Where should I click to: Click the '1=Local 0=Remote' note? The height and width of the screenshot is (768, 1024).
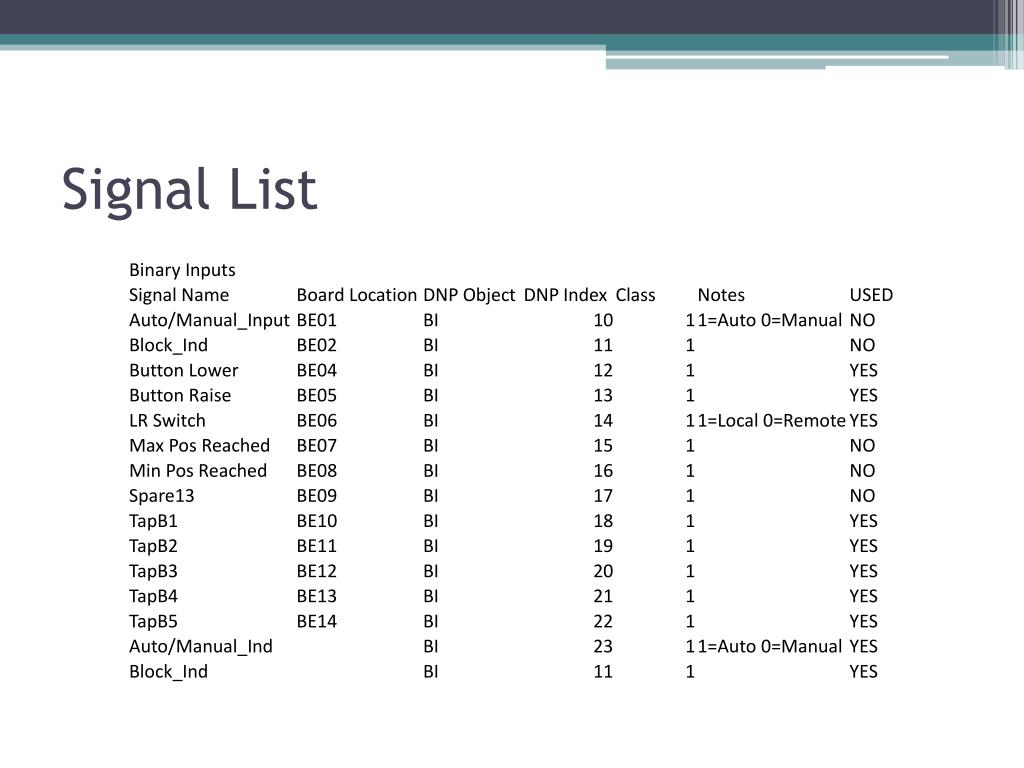(771, 421)
